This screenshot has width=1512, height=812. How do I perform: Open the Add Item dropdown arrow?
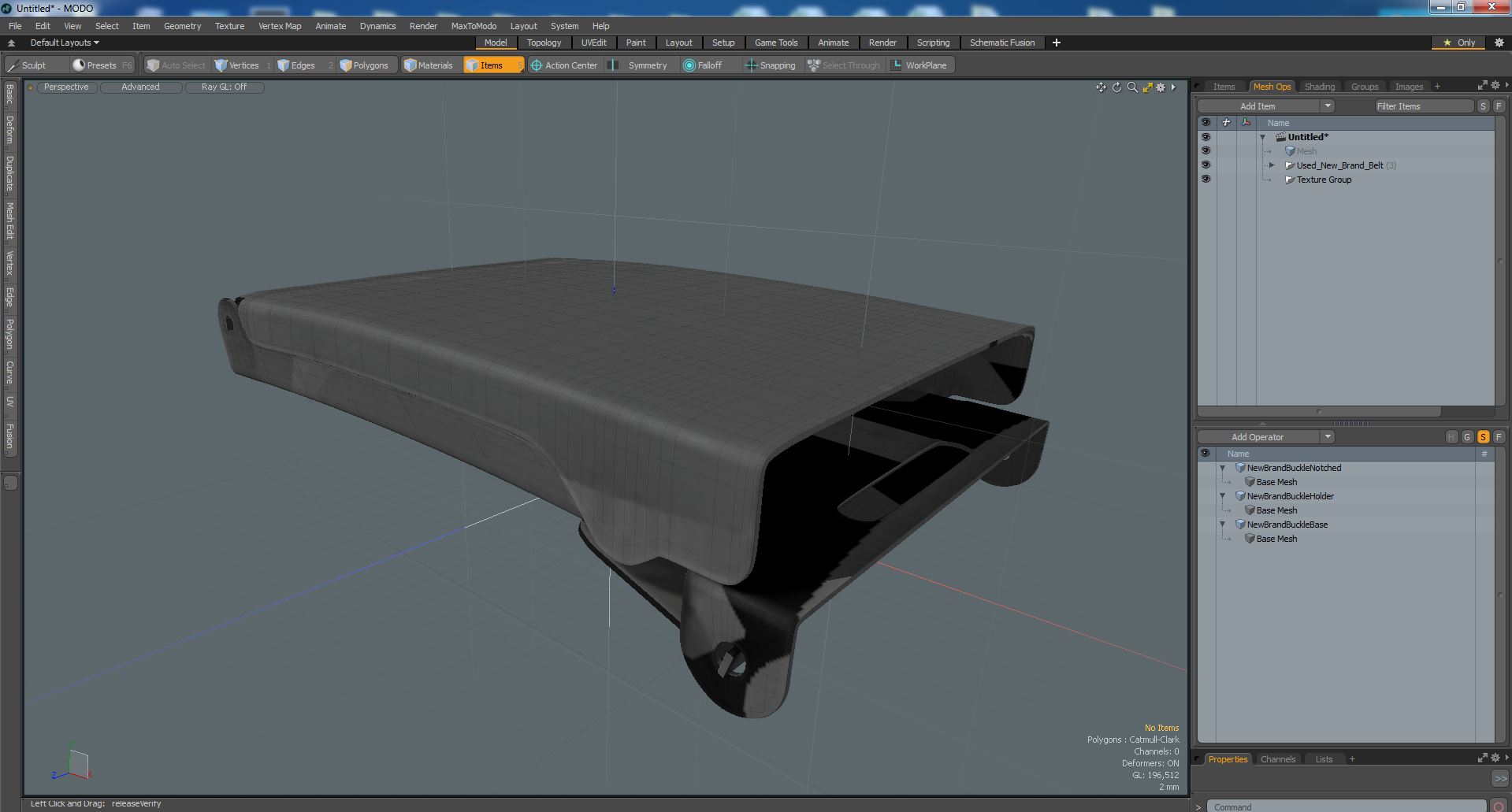(x=1328, y=106)
